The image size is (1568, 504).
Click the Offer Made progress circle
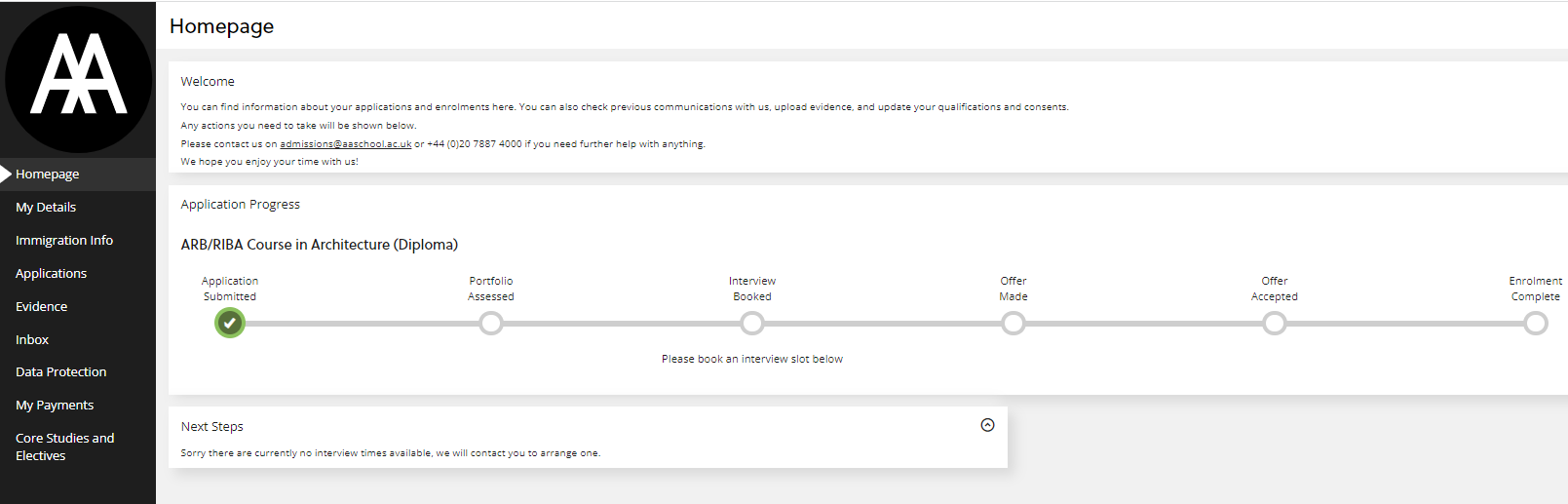coord(1013,323)
